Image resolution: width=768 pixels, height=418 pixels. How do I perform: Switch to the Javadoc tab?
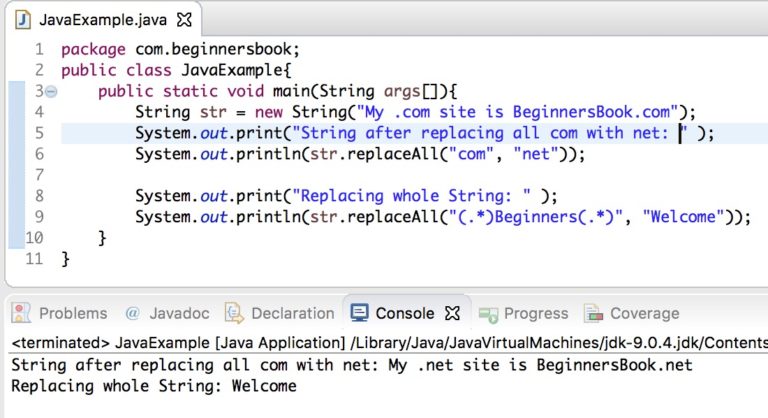tap(167, 313)
